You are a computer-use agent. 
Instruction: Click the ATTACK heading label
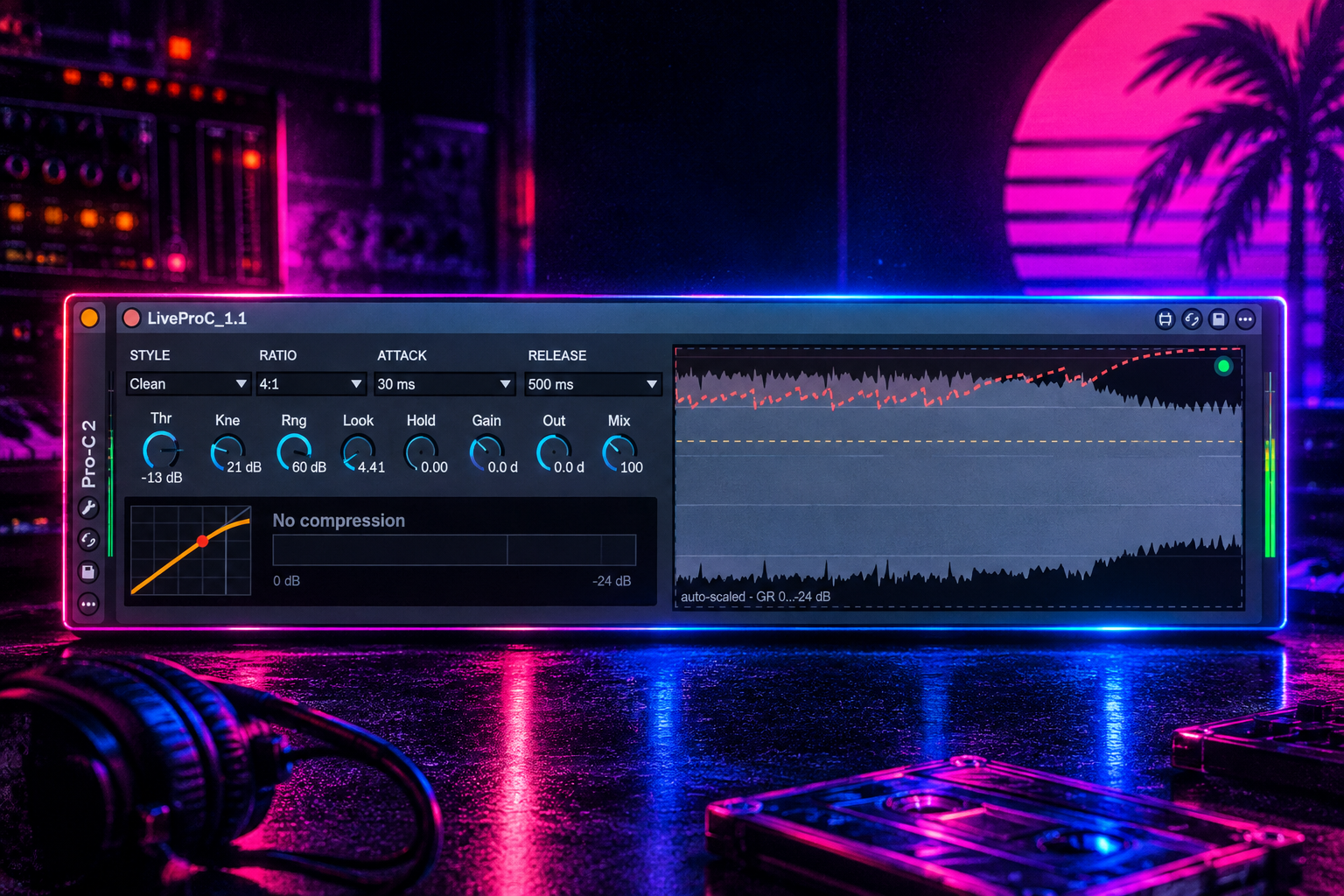pyautogui.click(x=402, y=355)
